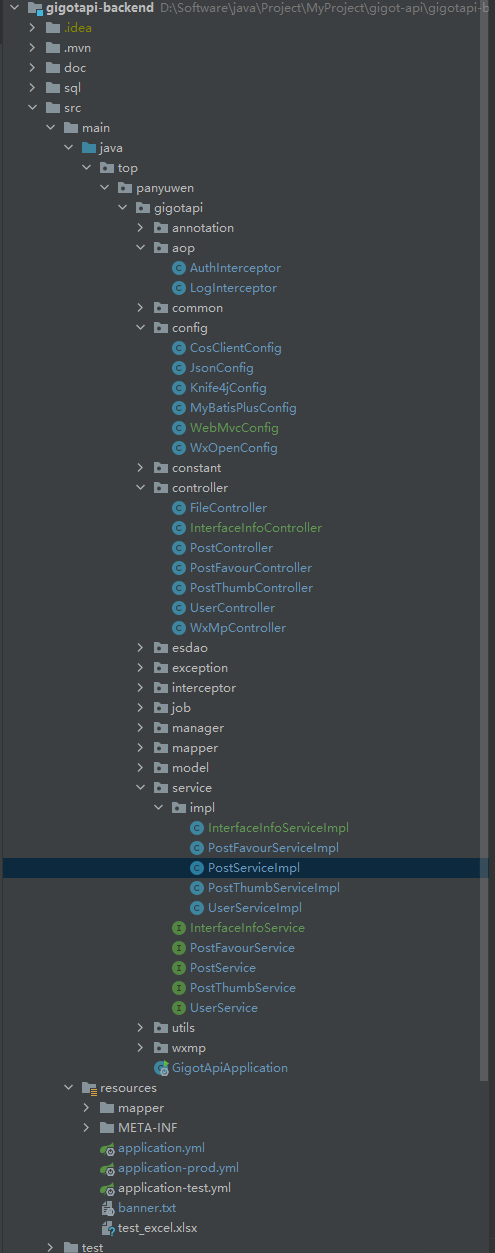This screenshot has height=1253, width=495.
Task: Click the resources folder icon
Action: pyautogui.click(x=89, y=1088)
